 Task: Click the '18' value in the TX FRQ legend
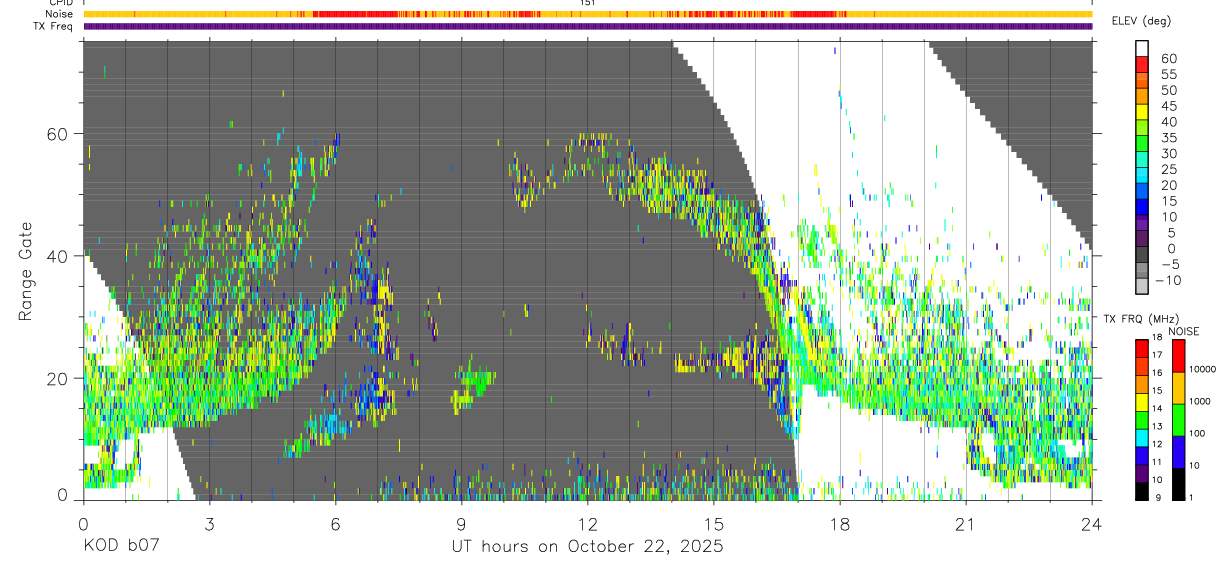click(x=1157, y=337)
